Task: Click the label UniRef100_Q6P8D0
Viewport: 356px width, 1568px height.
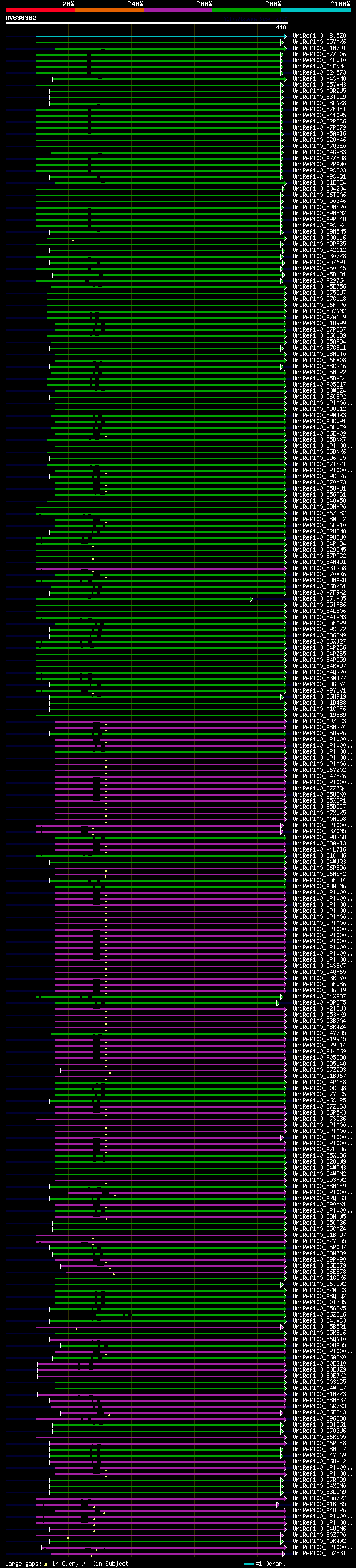Action: 319,869
